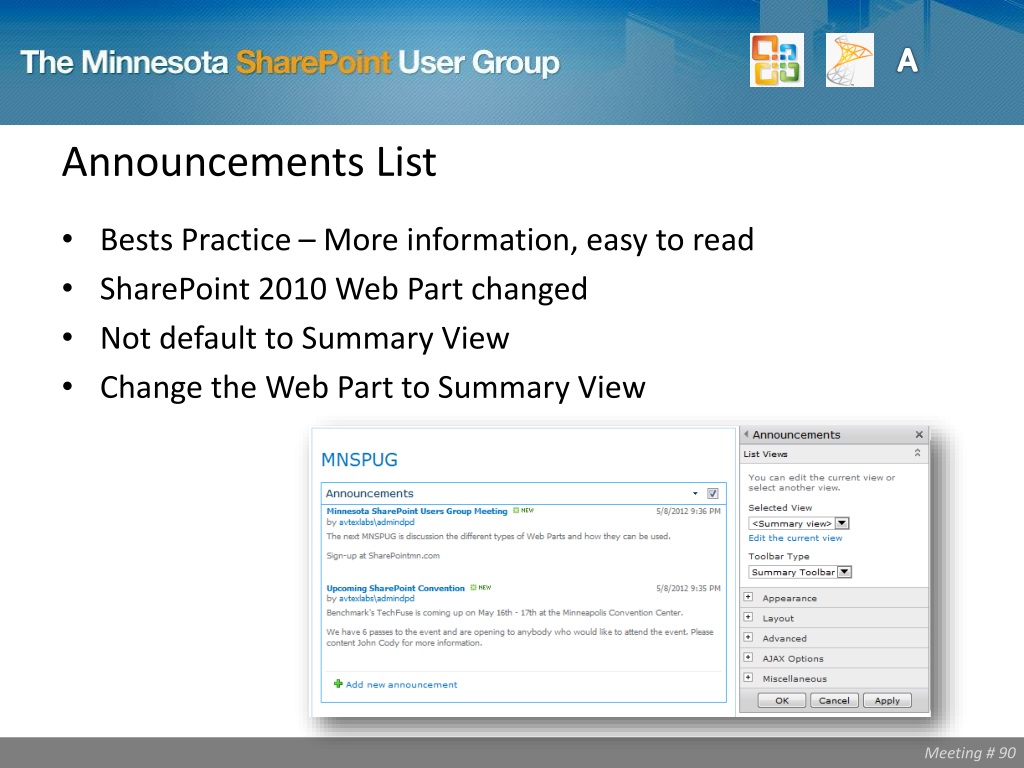This screenshot has width=1024, height=768.
Task: Click 'Not default to Summary View' bullet
Action: click(x=304, y=338)
